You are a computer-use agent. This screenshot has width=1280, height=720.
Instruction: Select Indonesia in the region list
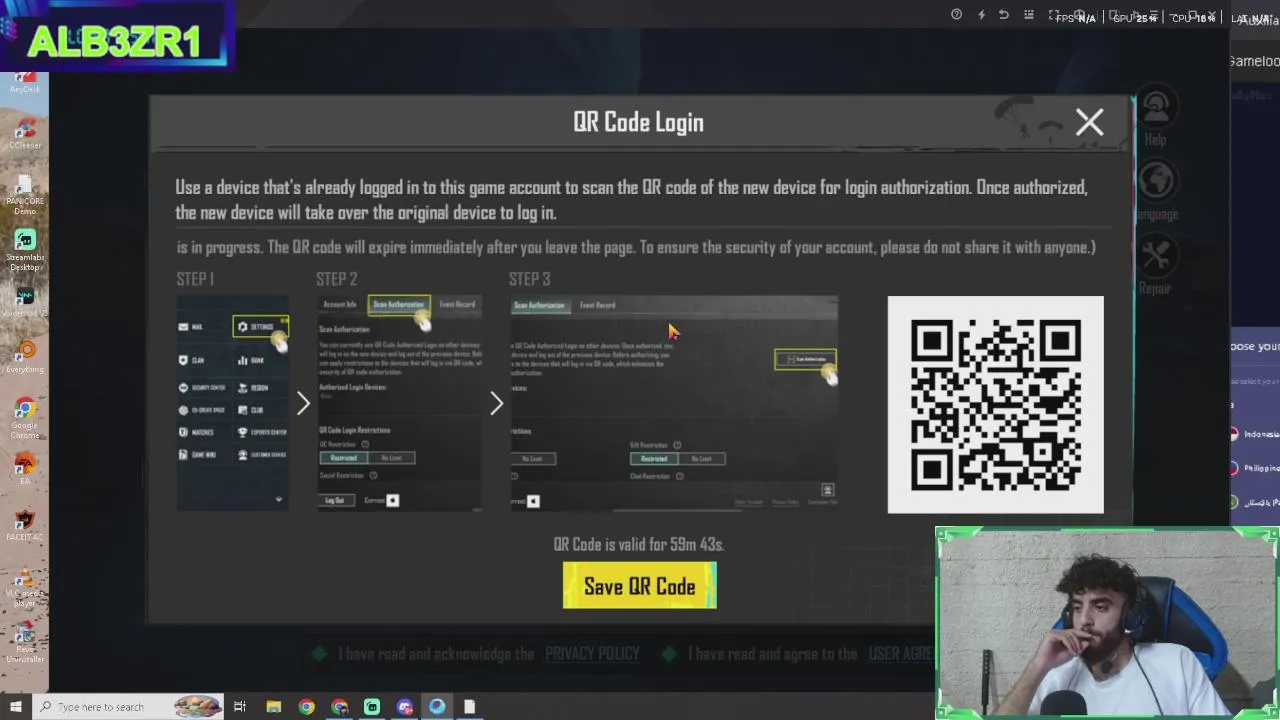click(x=1255, y=434)
